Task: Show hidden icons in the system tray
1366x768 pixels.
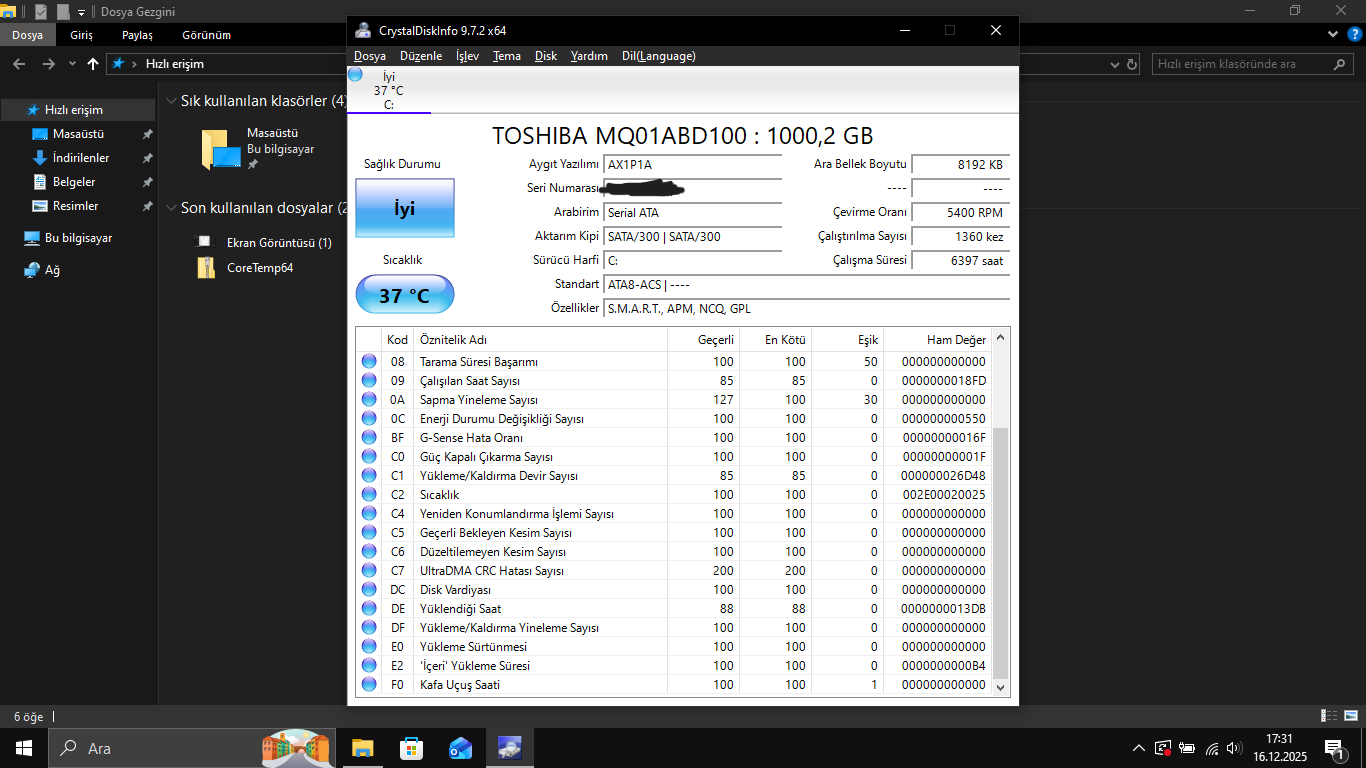Action: [x=1138, y=748]
